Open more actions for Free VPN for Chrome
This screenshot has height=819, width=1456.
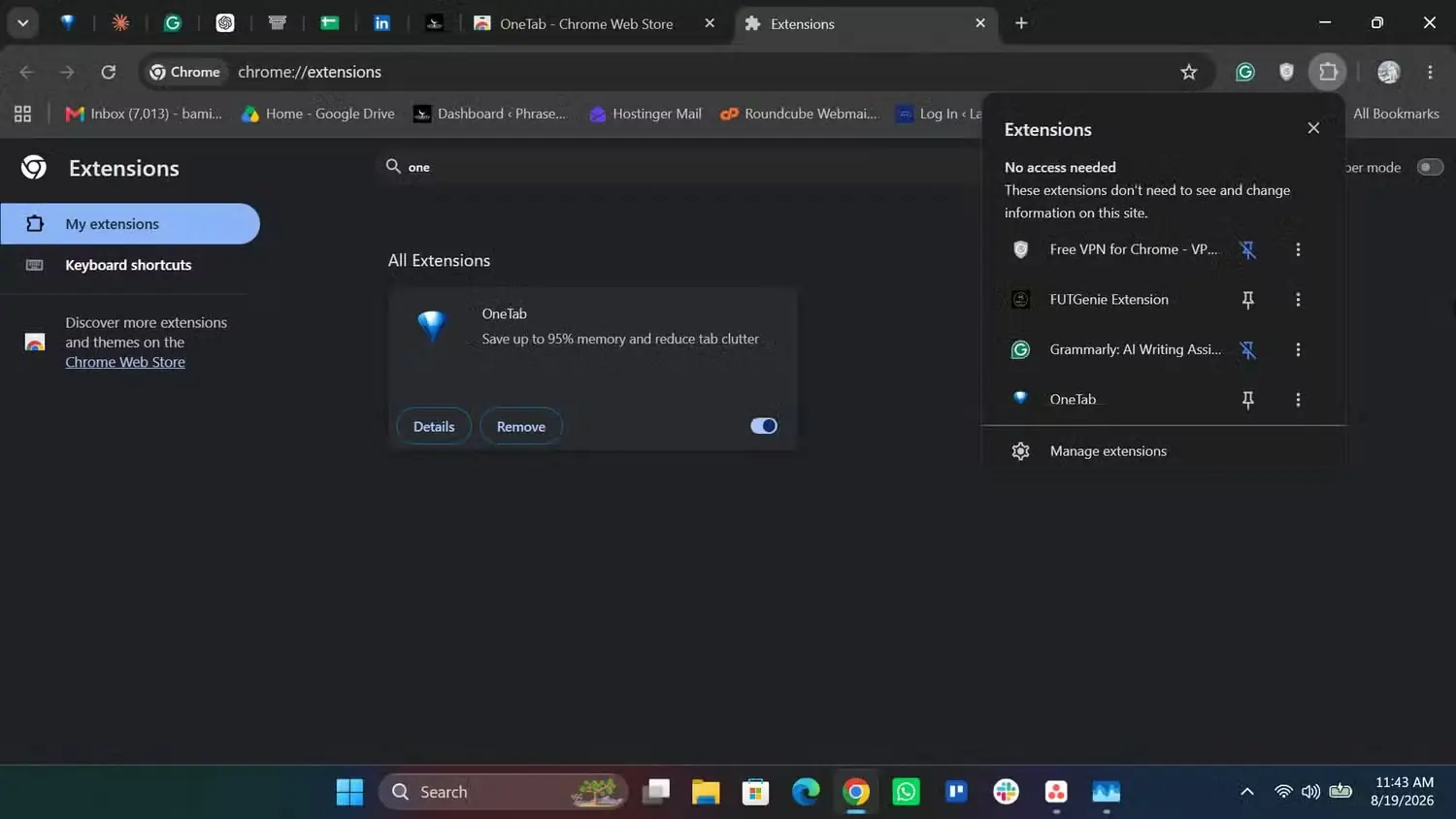(1298, 249)
